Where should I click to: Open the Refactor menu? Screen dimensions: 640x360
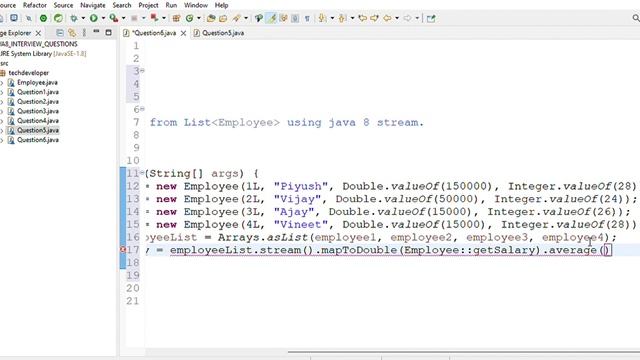[x=35, y=5]
